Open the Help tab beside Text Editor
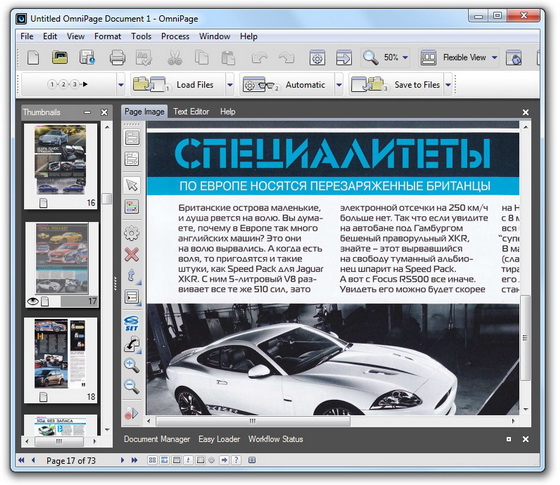 click(228, 112)
